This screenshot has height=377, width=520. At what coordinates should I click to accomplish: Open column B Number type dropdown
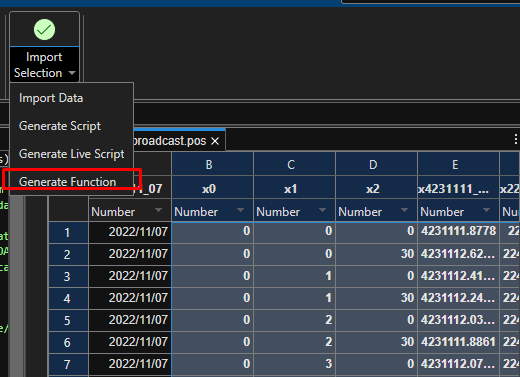pos(240,210)
